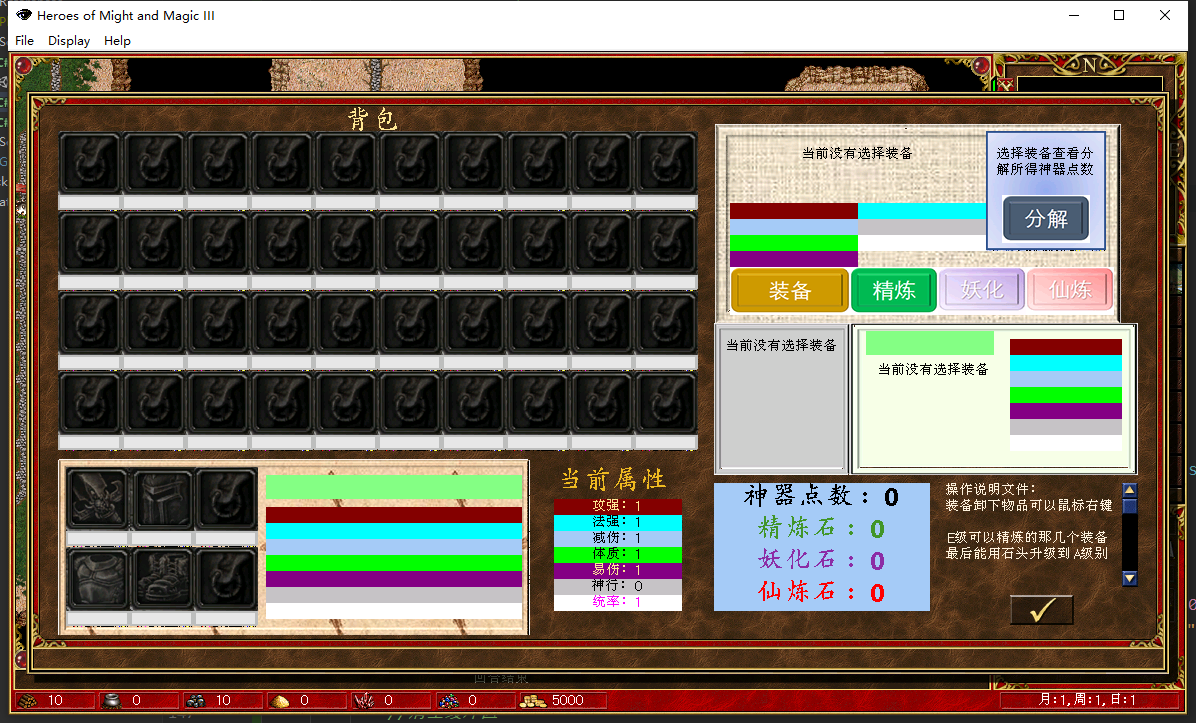Image resolution: width=1196 pixels, height=723 pixels.
Task: Click the 法强: 1 stat row
Action: [618, 522]
